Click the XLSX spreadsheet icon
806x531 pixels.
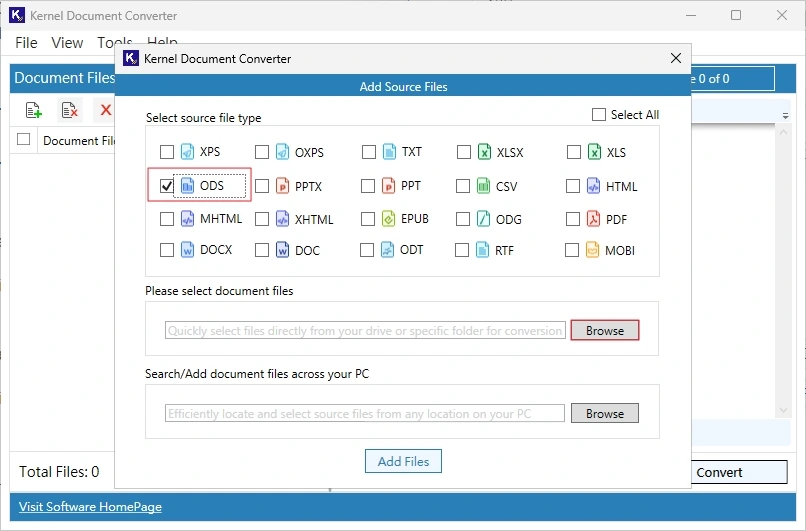[x=484, y=152]
